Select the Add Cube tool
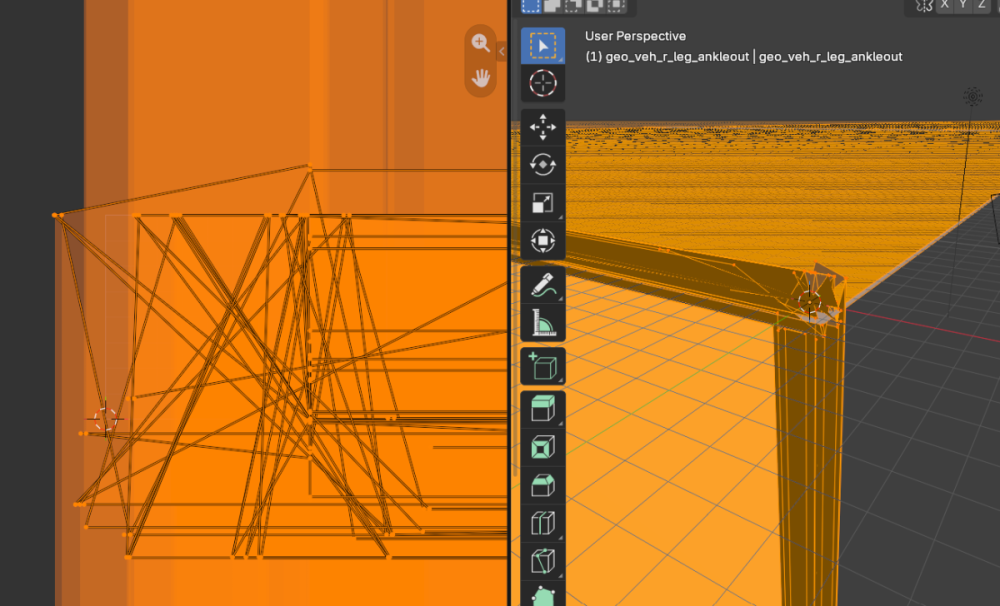 (x=543, y=366)
